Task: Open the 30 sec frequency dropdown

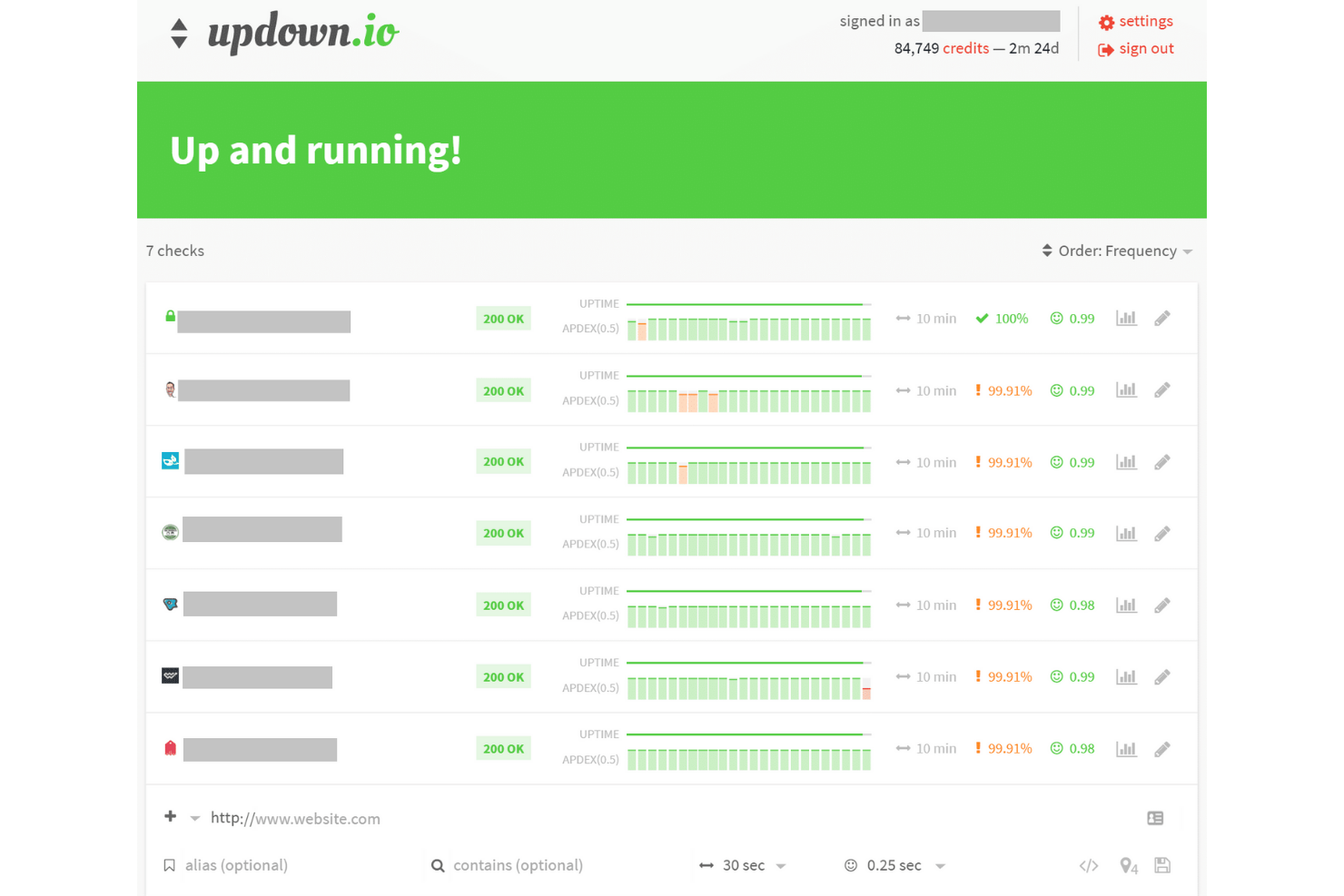Action: click(x=743, y=865)
